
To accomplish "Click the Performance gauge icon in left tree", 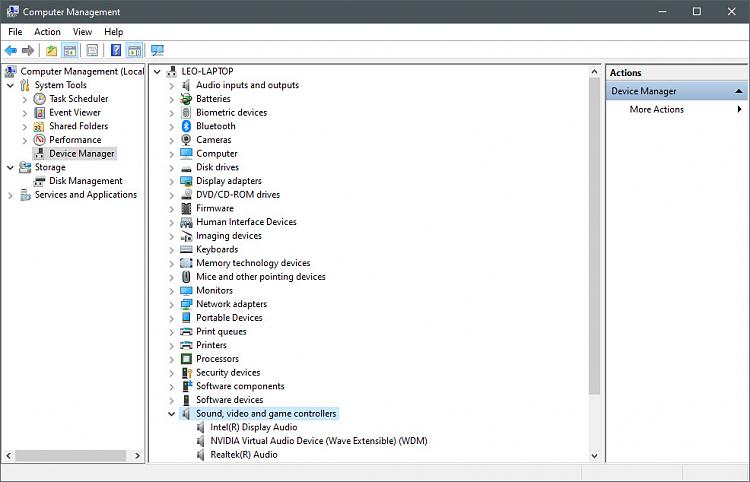I will pos(39,140).
